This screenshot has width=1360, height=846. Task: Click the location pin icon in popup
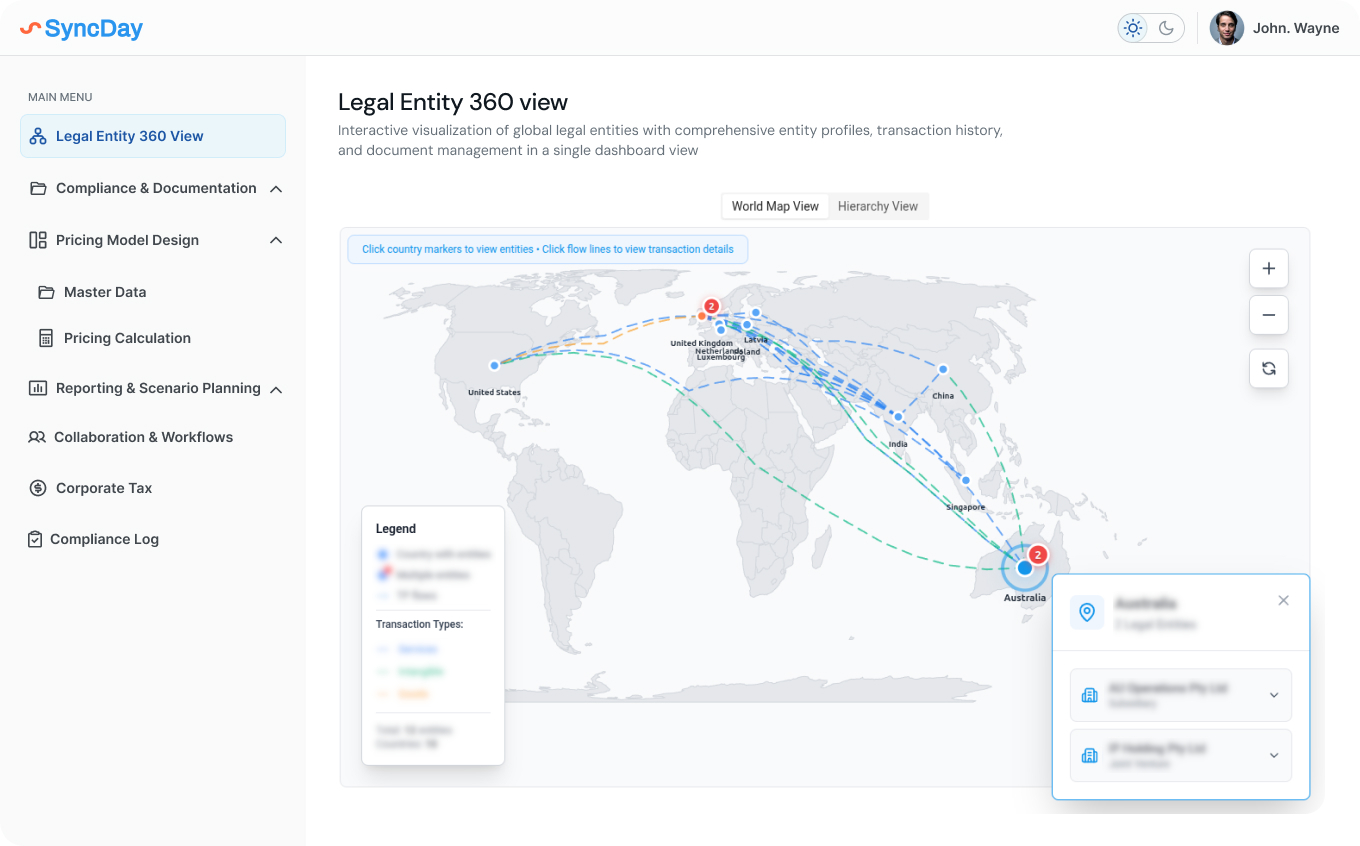tap(1087, 612)
